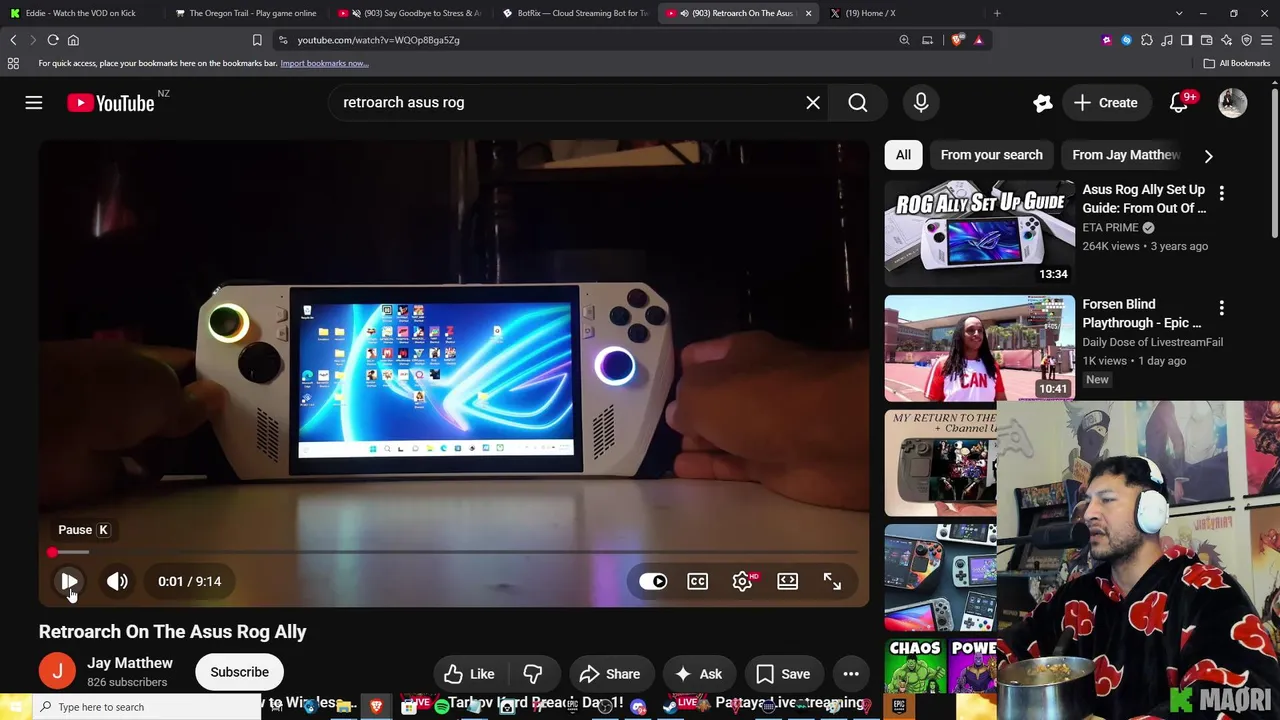
Task: Save the video to a playlist
Action: click(782, 674)
